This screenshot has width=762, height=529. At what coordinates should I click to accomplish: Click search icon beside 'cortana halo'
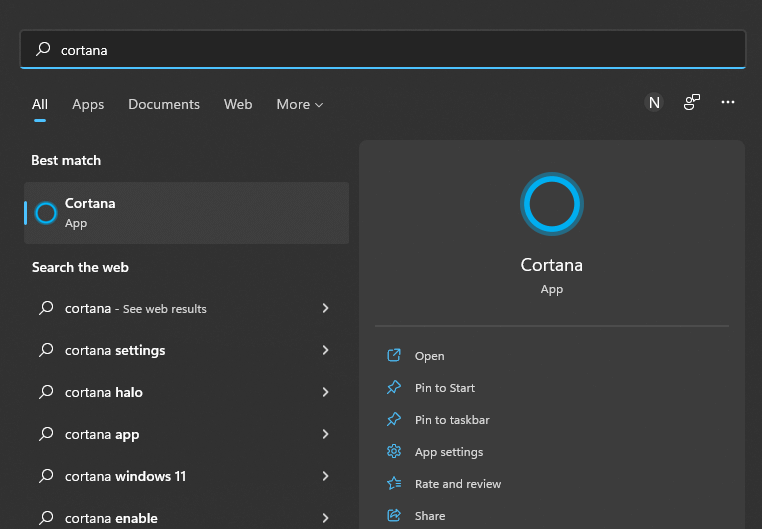[46, 392]
